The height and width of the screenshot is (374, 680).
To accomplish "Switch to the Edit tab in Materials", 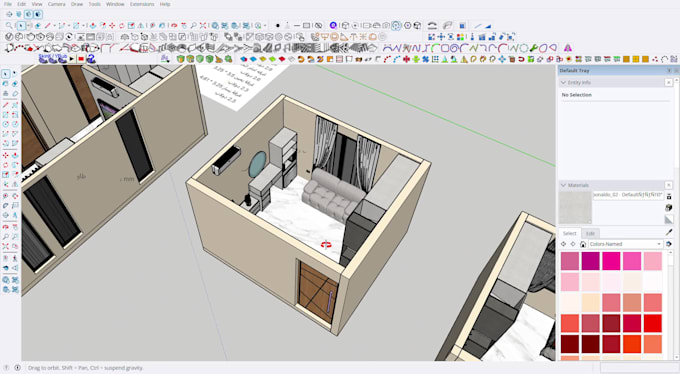I will point(590,233).
